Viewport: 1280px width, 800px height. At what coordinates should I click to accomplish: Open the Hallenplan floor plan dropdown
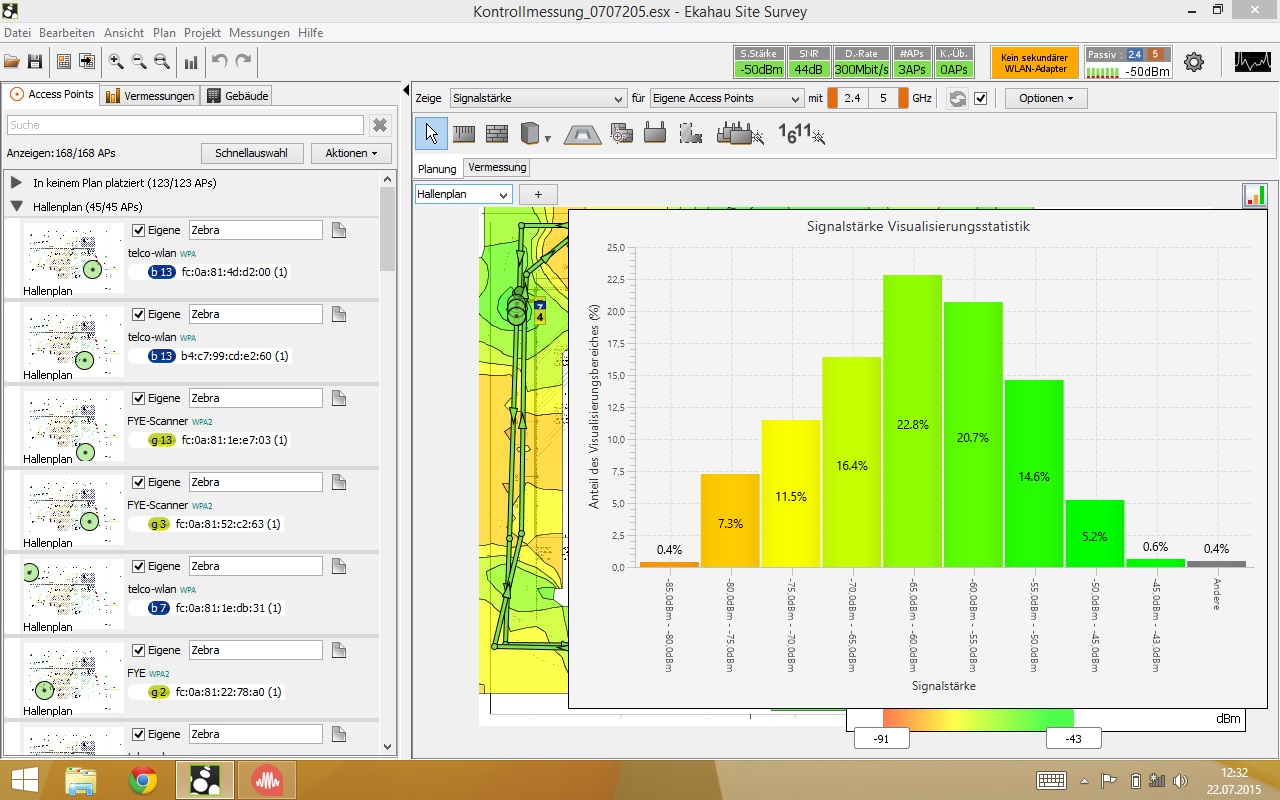[463, 194]
